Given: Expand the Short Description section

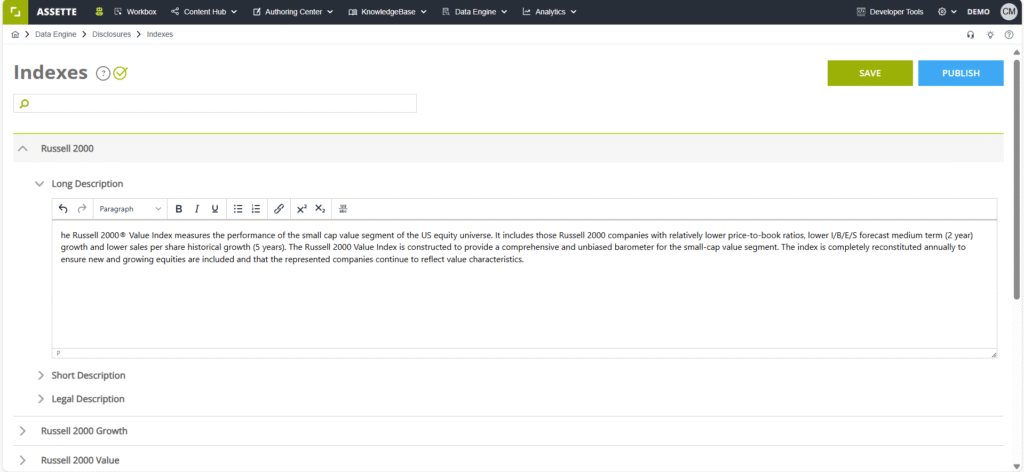Looking at the screenshot, I should click(x=88, y=376).
